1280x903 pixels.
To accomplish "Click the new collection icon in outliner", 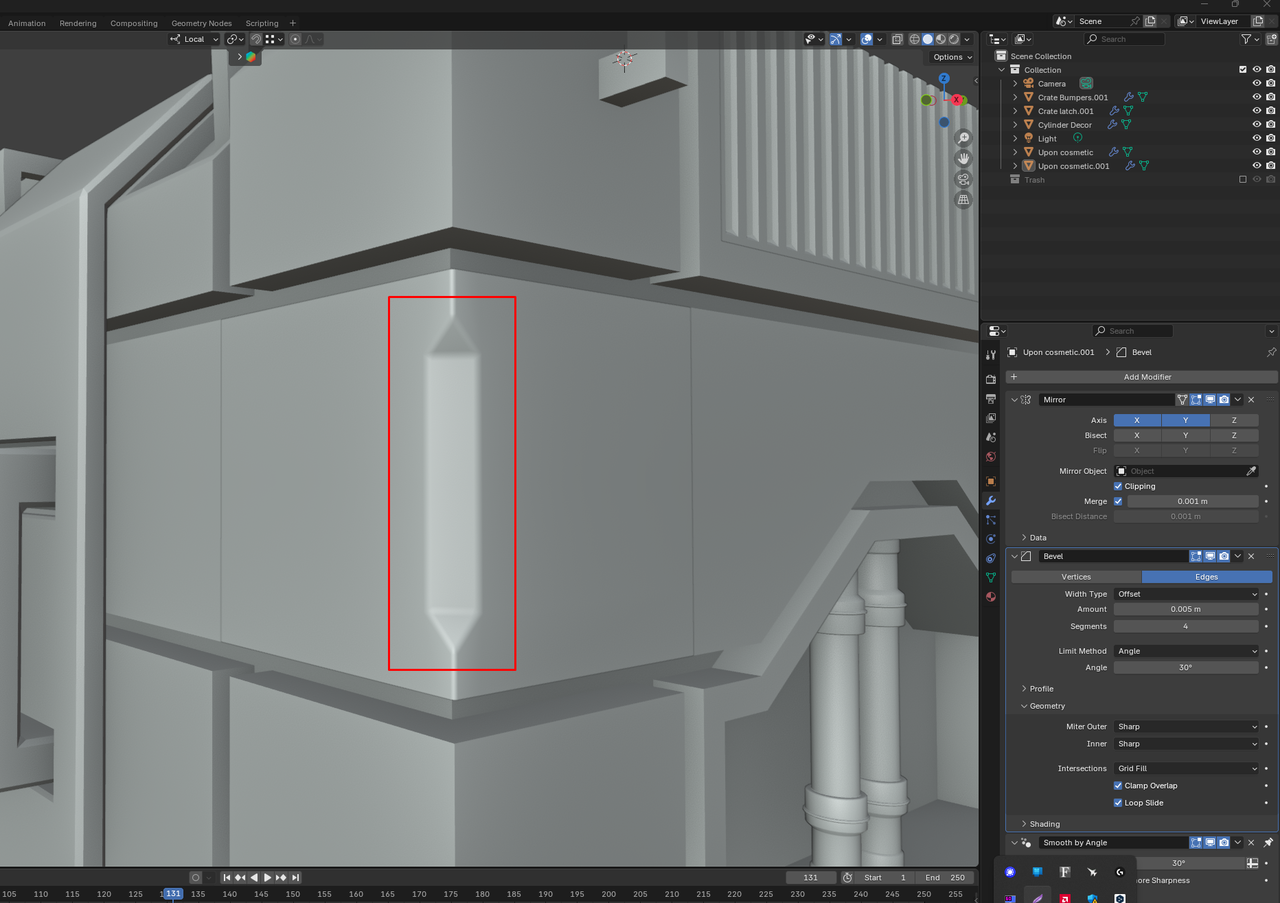I will [x=1270, y=39].
